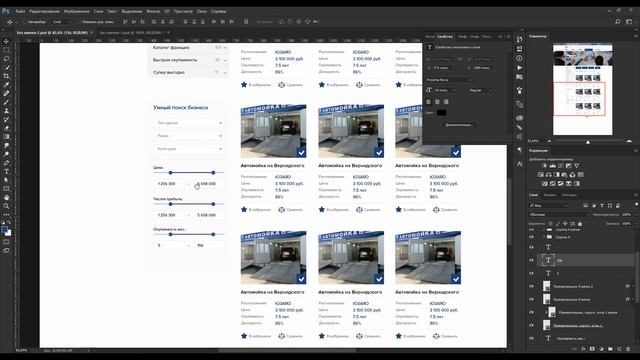Filter layers by type layers (T icon)
This screenshot has height=360, width=640.
(602, 206)
